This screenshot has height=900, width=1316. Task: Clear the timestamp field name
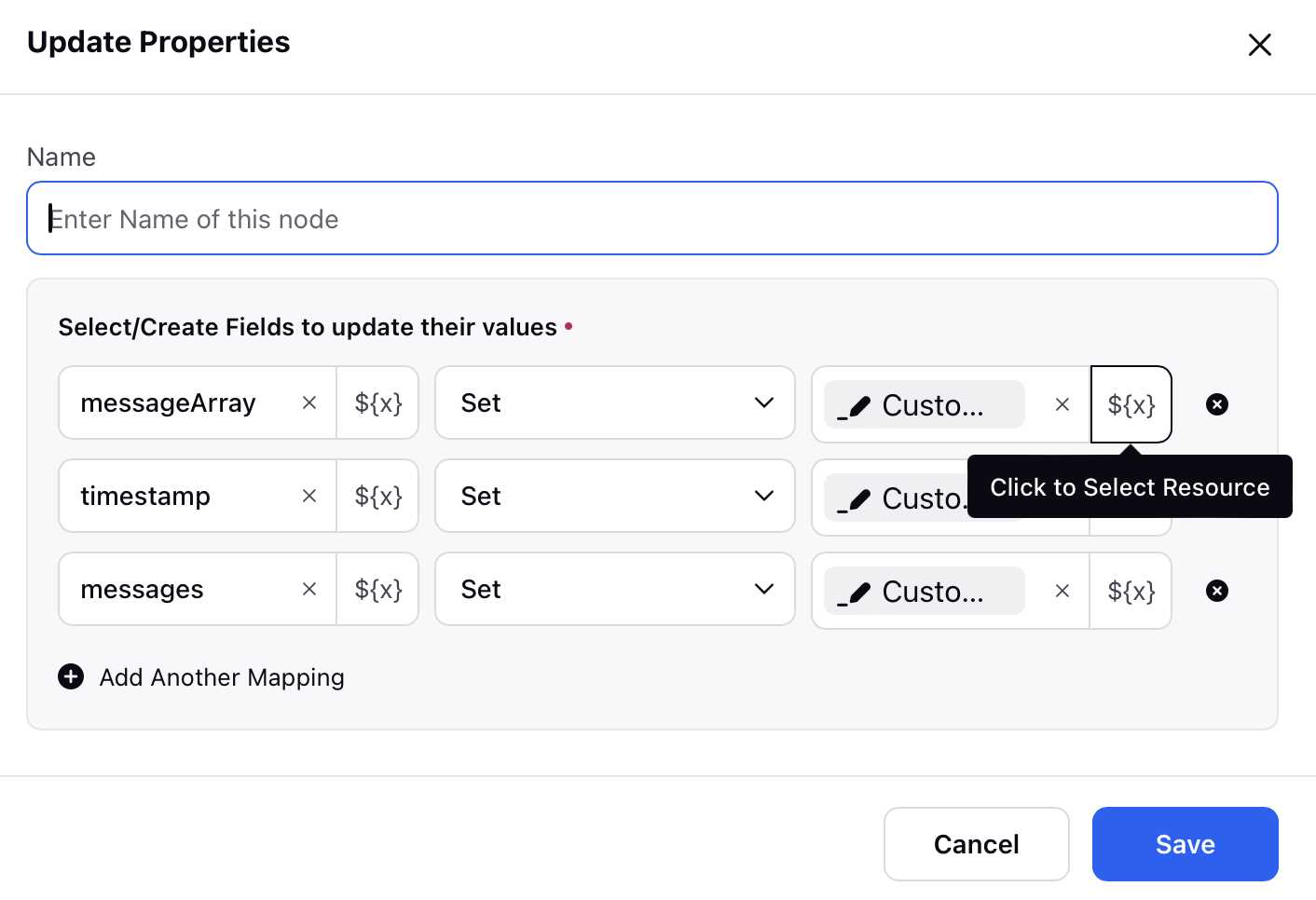tap(309, 496)
